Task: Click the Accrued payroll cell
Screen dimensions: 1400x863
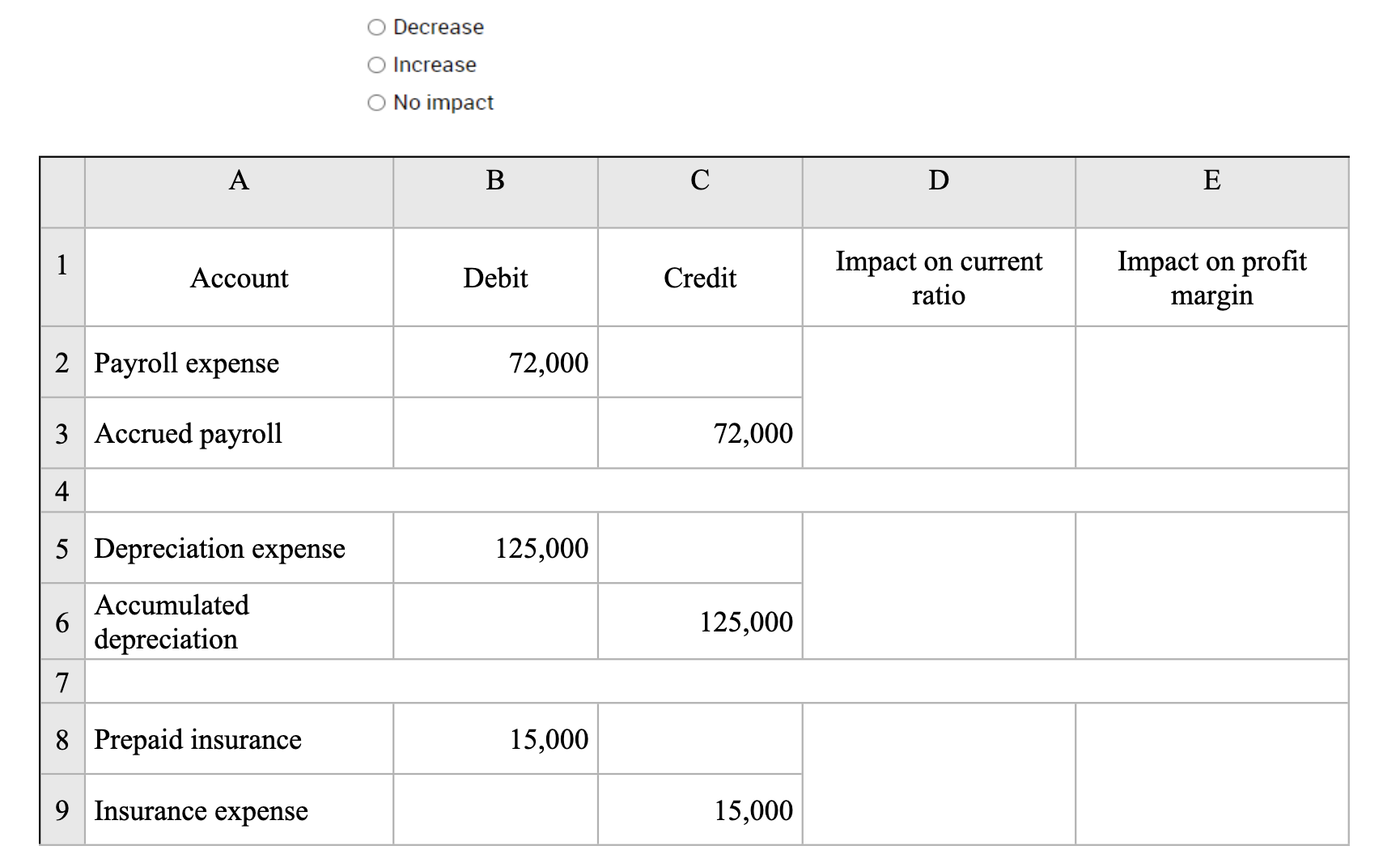Action: (x=237, y=433)
